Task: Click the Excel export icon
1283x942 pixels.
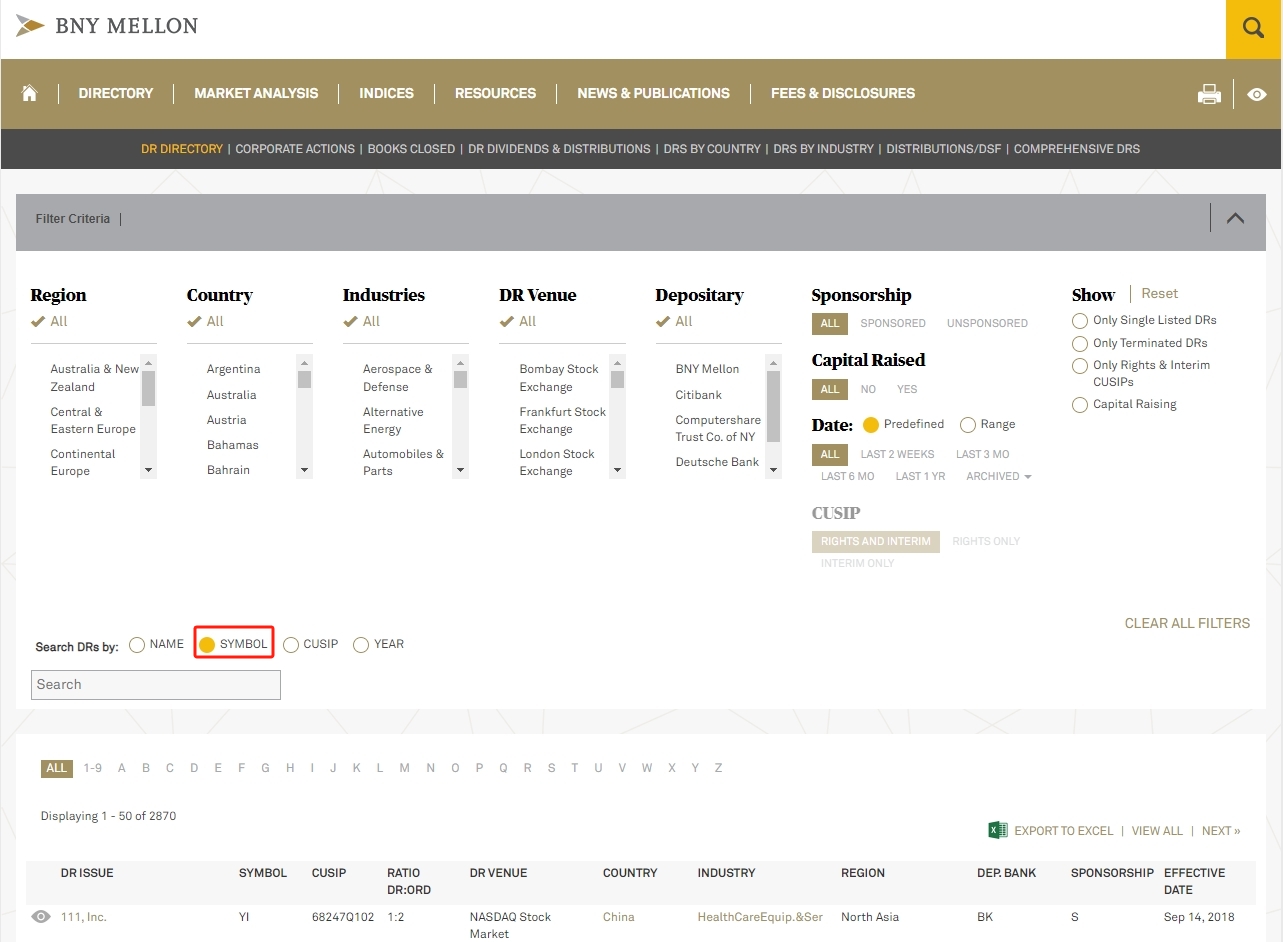Action: 997,830
